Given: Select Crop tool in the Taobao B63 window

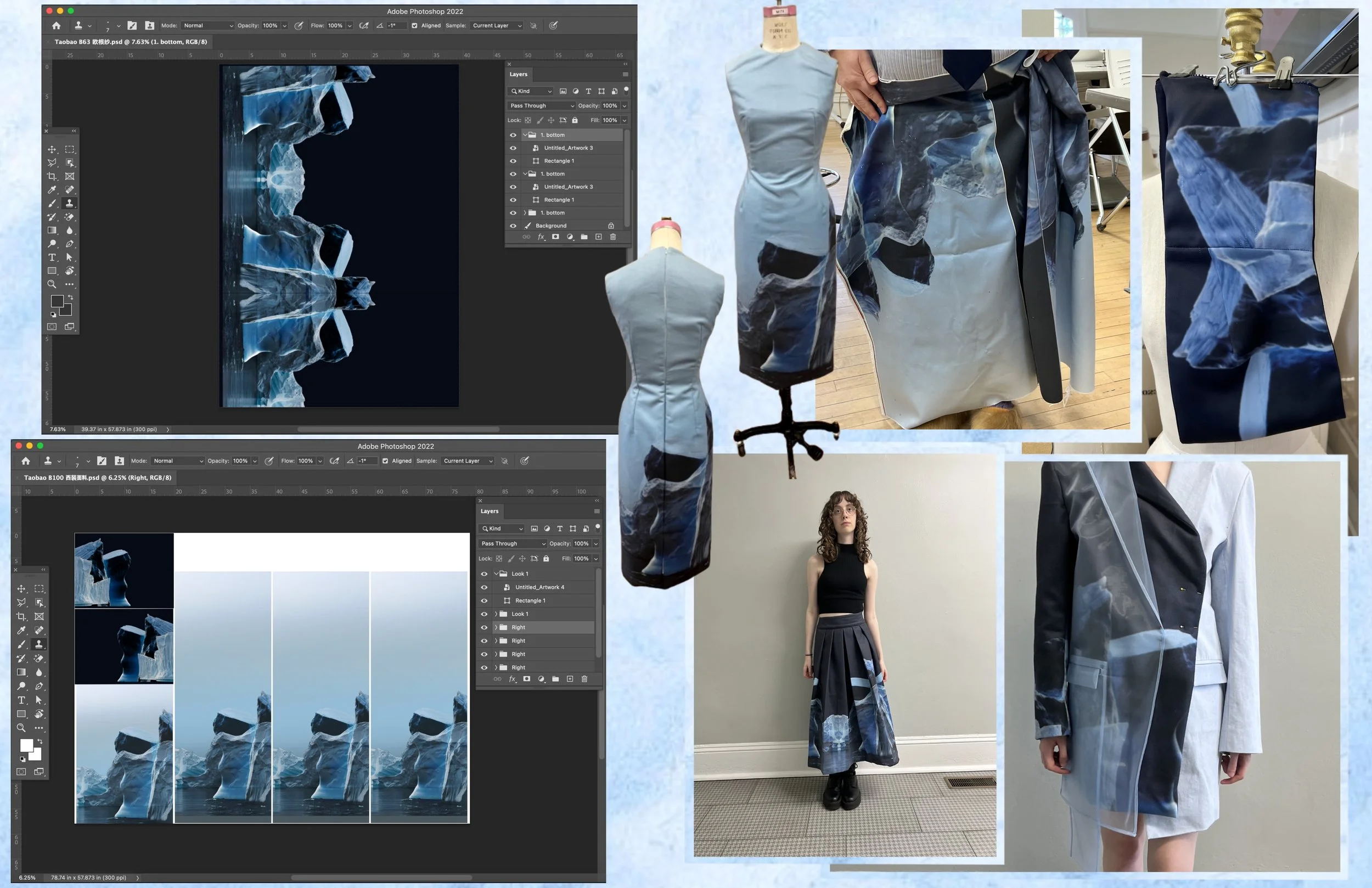Looking at the screenshot, I should [x=52, y=176].
